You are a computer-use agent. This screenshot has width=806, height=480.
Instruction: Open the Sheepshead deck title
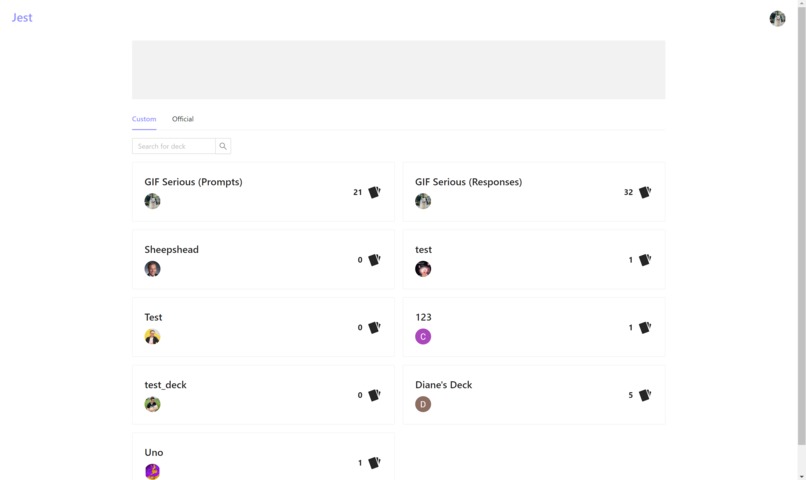[171, 249]
